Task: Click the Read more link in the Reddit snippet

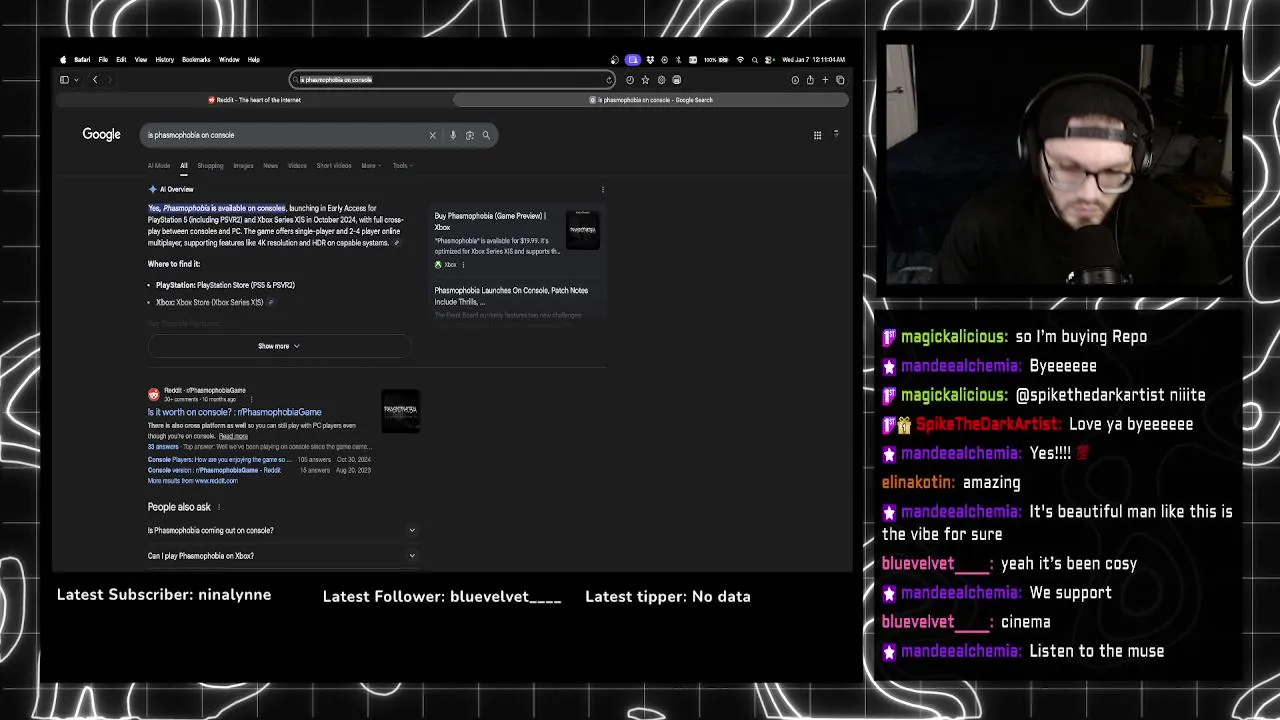Action: click(x=233, y=436)
